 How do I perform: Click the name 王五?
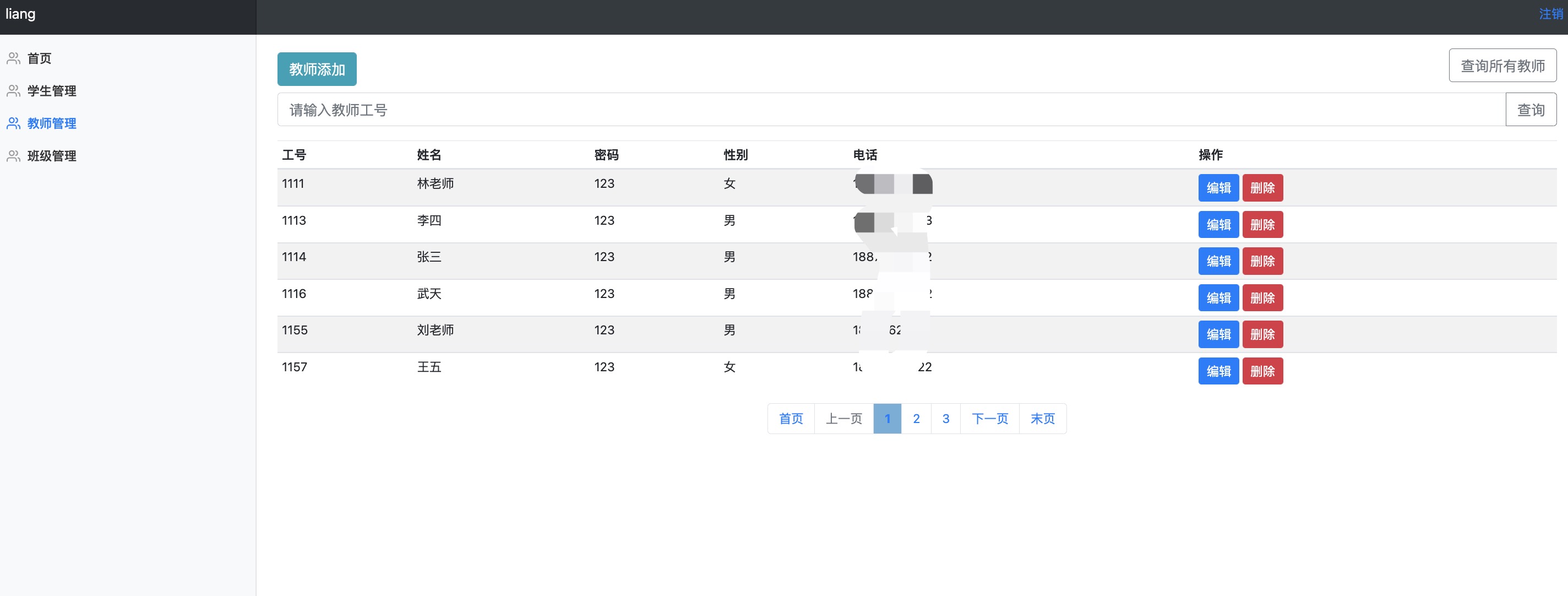pyautogui.click(x=429, y=367)
